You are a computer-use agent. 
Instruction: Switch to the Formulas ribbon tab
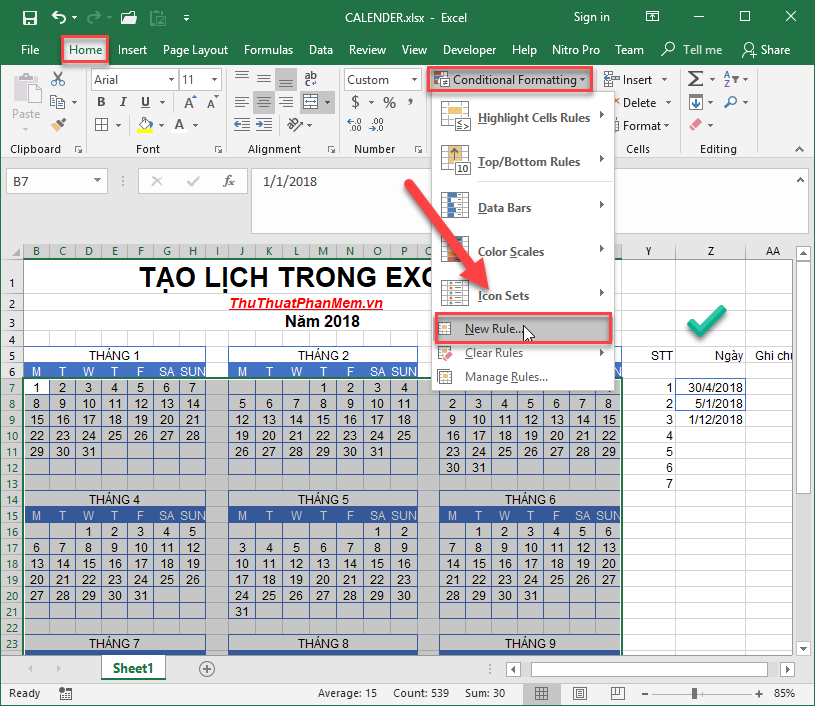268,49
